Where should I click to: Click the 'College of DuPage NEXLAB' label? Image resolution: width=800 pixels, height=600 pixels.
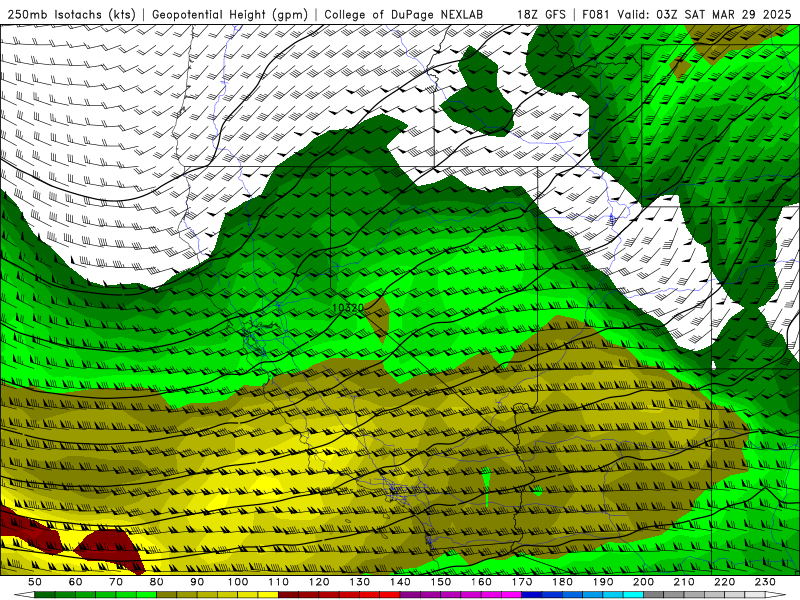pos(404,14)
